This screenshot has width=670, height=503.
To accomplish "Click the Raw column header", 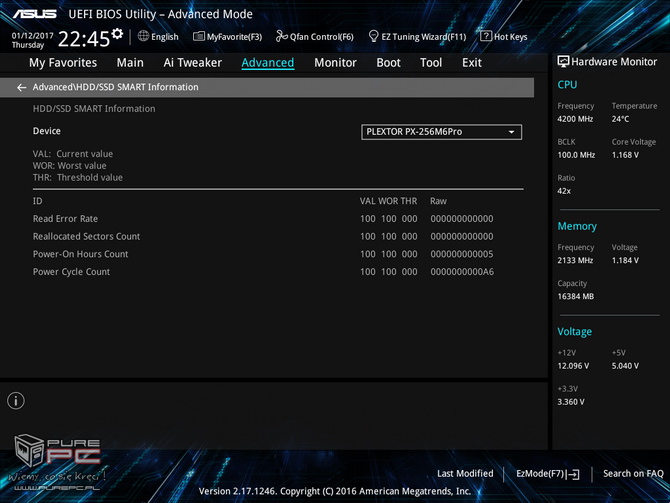I will [x=438, y=201].
